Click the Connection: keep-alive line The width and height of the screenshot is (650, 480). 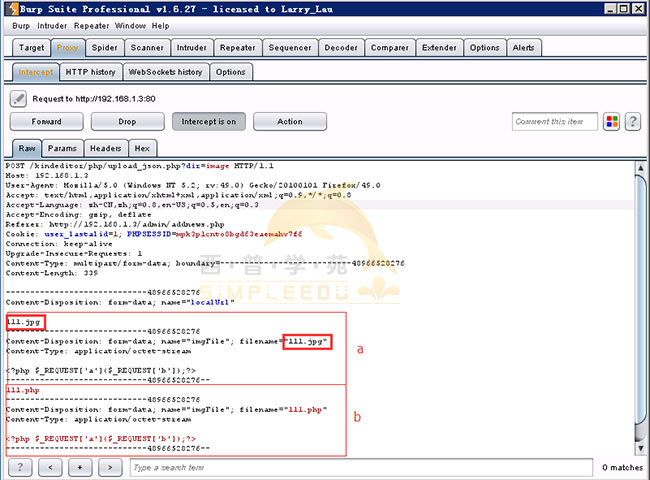click(x=59, y=244)
